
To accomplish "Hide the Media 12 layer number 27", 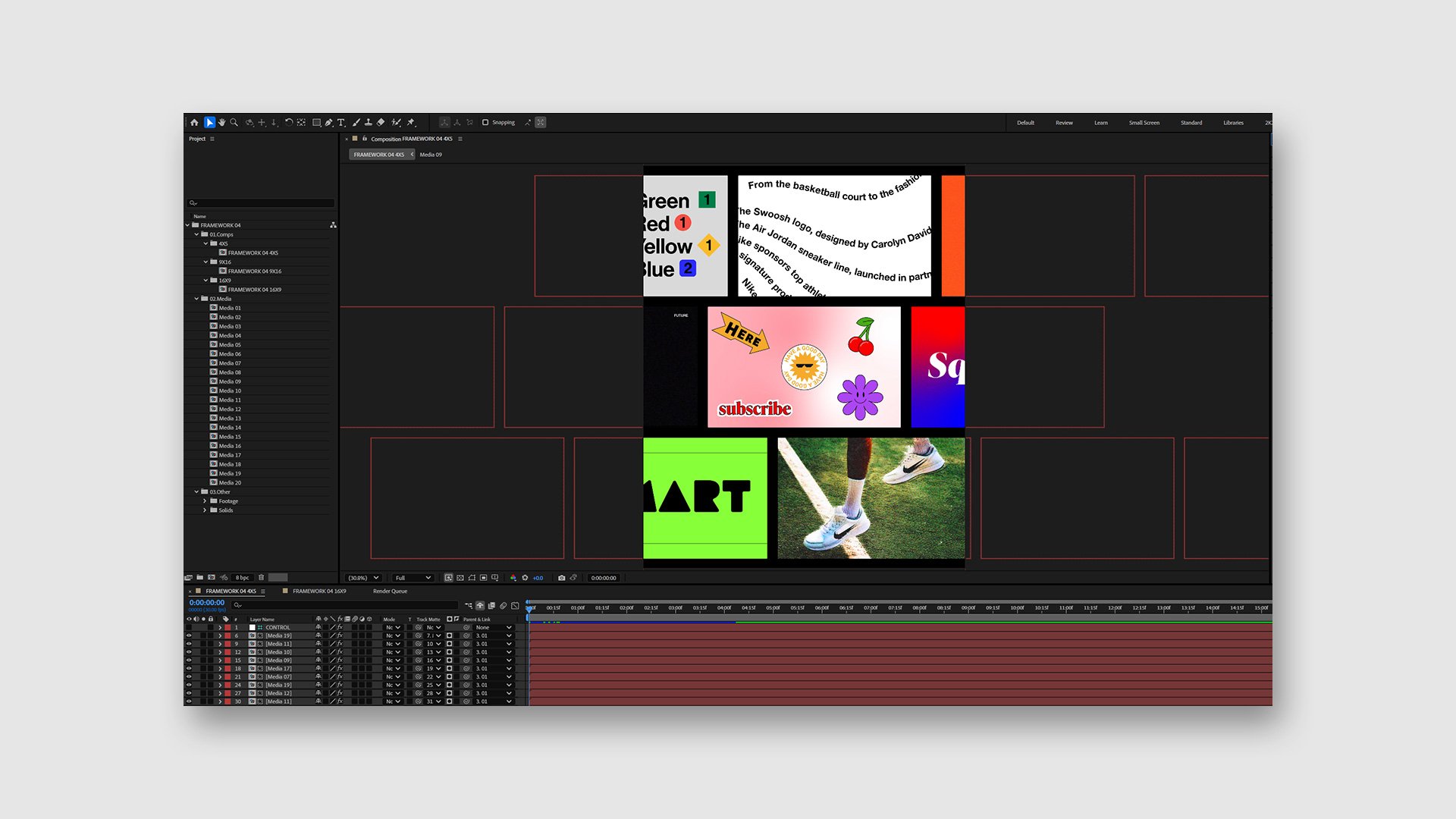I will [189, 693].
